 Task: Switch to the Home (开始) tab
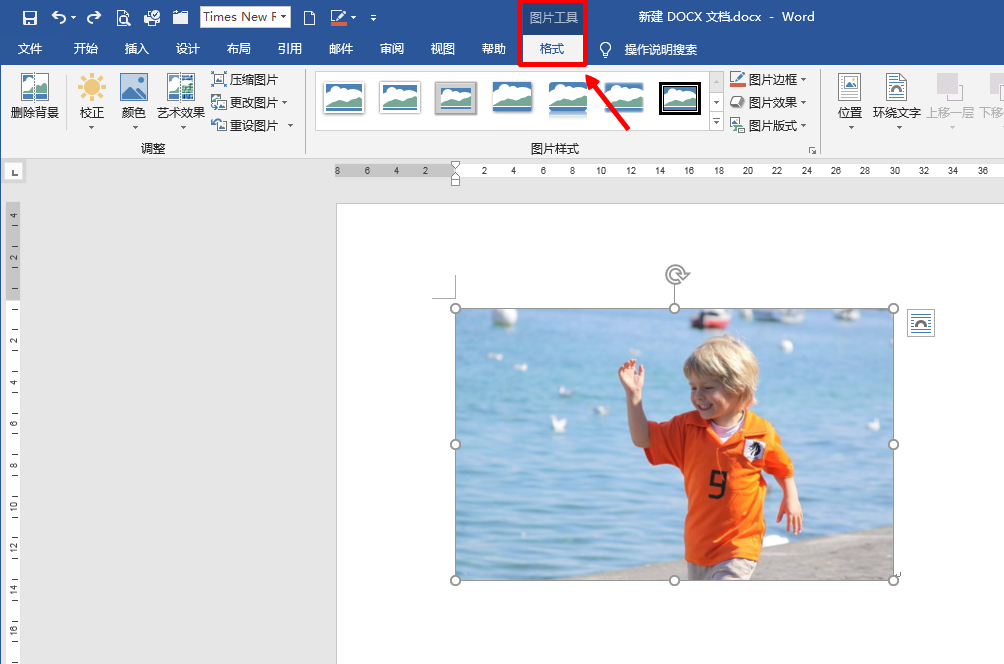(x=86, y=49)
